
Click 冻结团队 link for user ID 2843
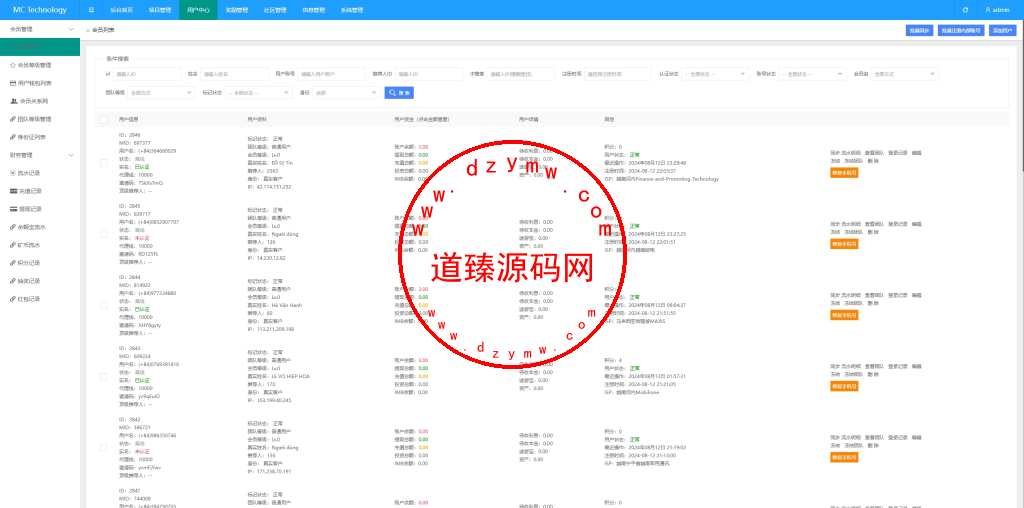[853, 375]
